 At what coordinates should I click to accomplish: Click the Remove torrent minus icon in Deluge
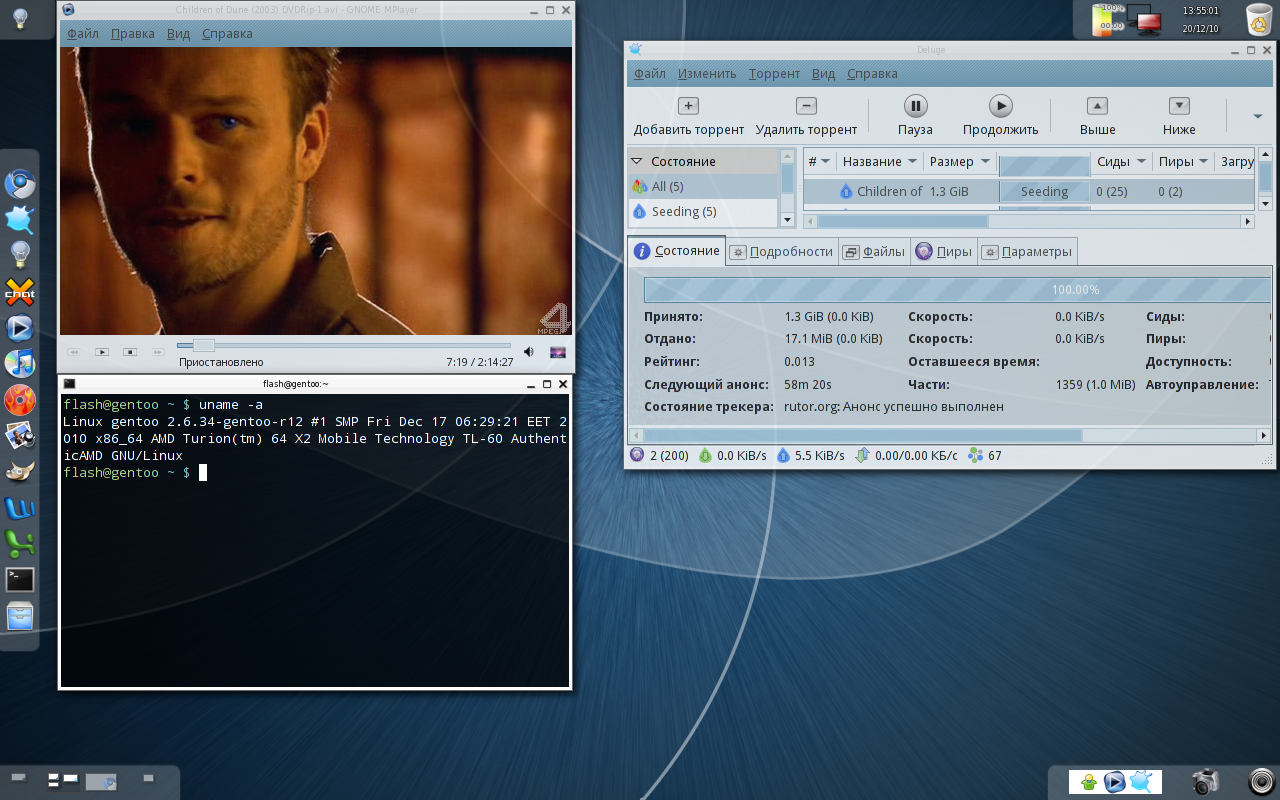[x=806, y=106]
